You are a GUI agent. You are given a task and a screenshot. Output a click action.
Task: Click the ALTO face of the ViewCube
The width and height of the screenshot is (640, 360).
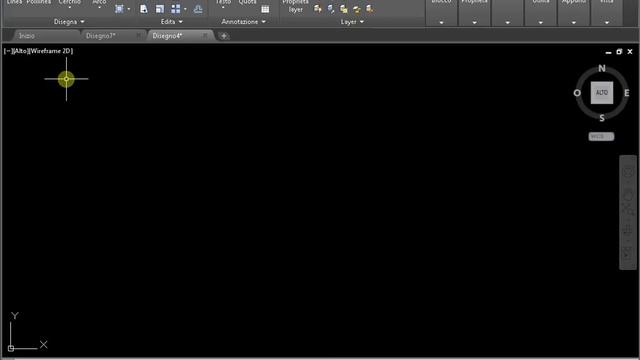[x=602, y=93]
